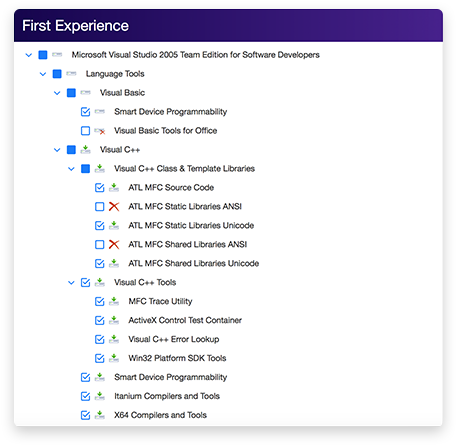Viewport: 458px width, 447px height.
Task: Click the install icon beside MFC Trace Utility
Action: point(114,301)
